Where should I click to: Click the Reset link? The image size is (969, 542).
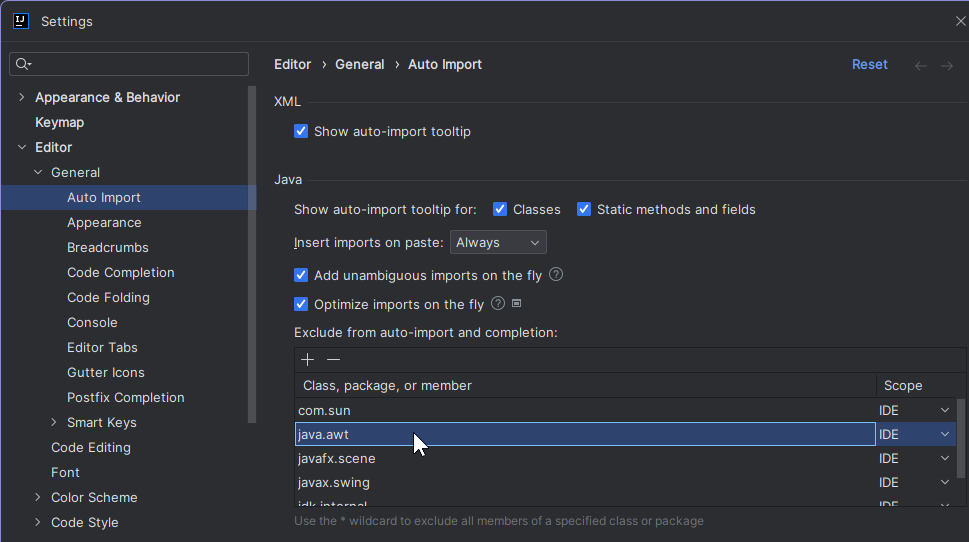pyautogui.click(x=870, y=64)
